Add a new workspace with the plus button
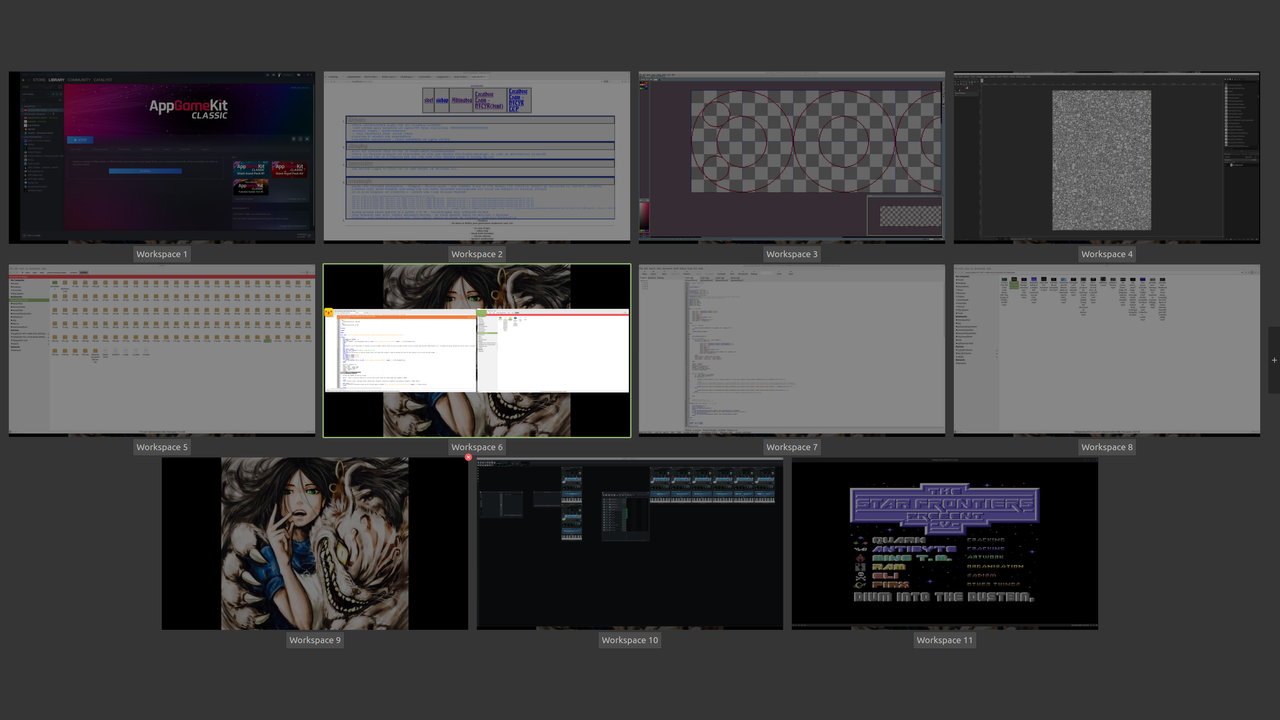The height and width of the screenshot is (720, 1280). (1274, 360)
